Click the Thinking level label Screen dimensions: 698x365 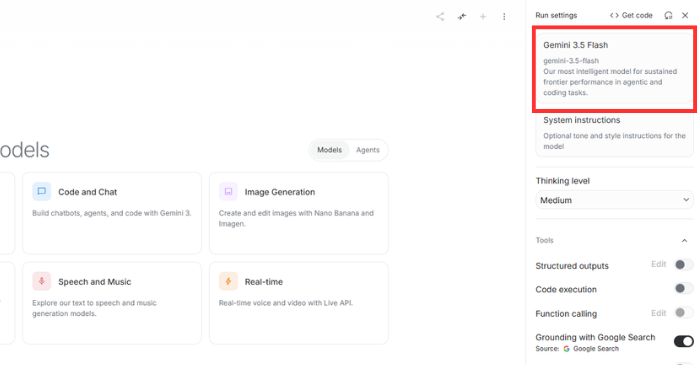tap(563, 181)
